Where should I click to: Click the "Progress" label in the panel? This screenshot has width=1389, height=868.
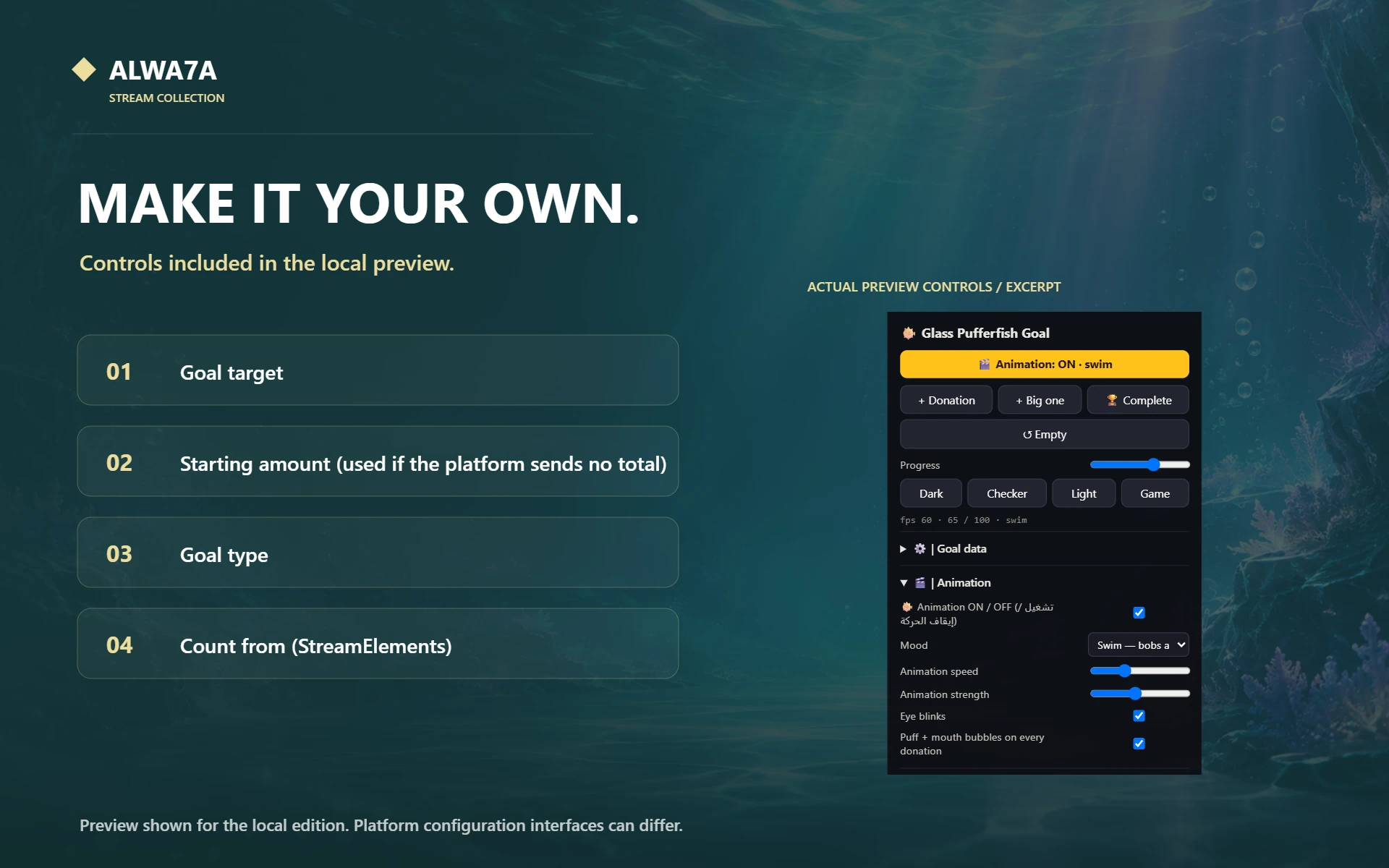919,465
